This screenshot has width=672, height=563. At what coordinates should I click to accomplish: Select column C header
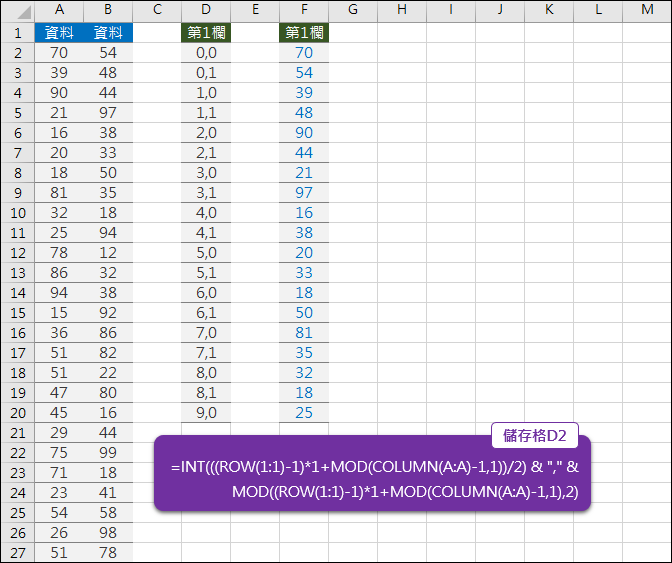click(157, 10)
